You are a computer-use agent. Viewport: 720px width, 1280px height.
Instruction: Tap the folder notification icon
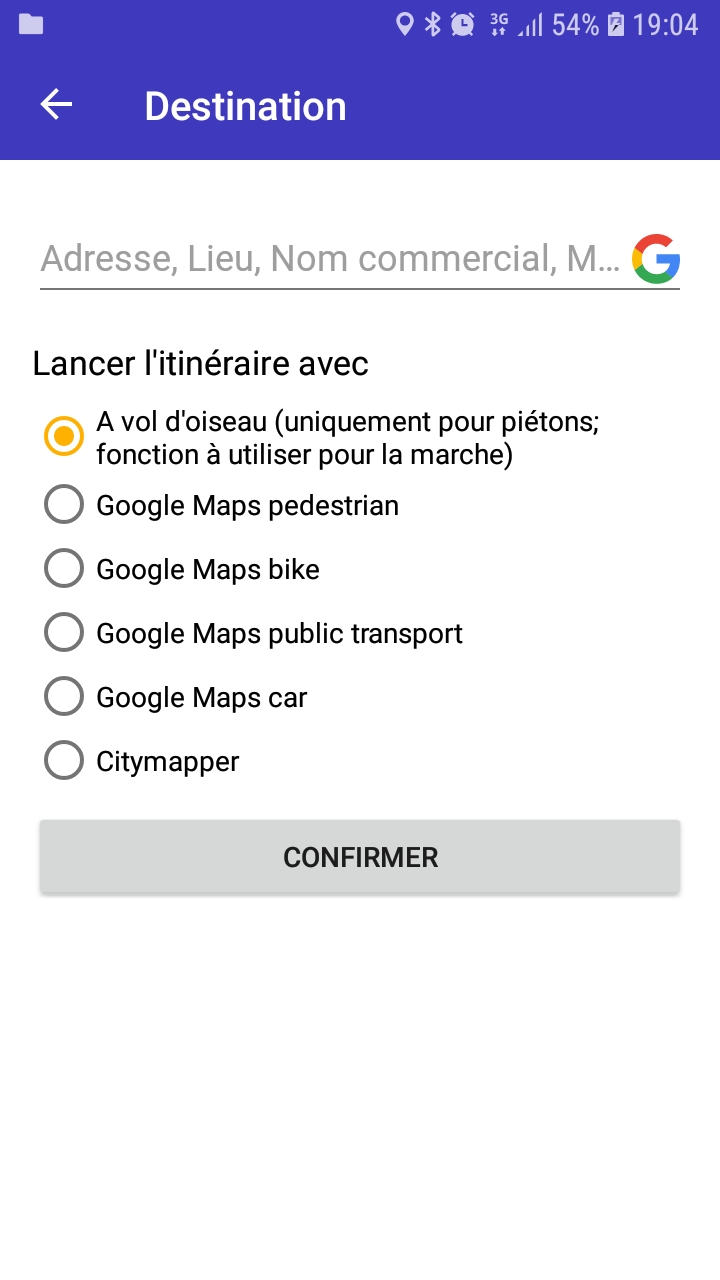(x=31, y=24)
